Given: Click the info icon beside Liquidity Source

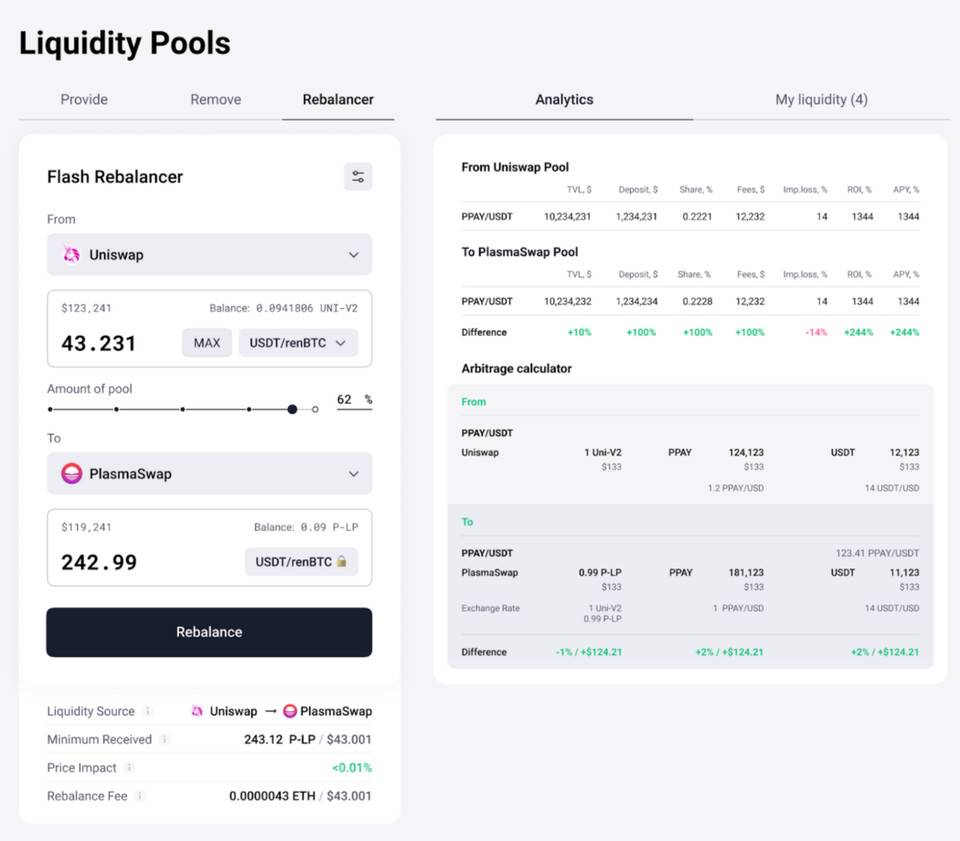Looking at the screenshot, I should (x=148, y=712).
